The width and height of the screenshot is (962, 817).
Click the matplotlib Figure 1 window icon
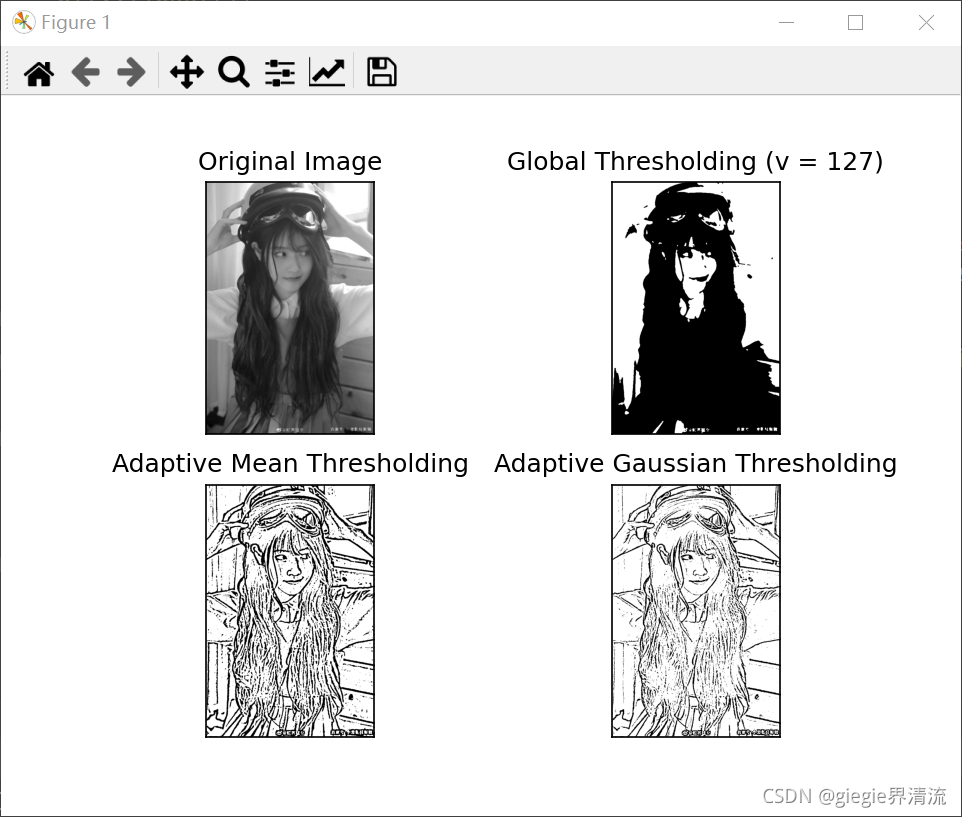click(23, 22)
